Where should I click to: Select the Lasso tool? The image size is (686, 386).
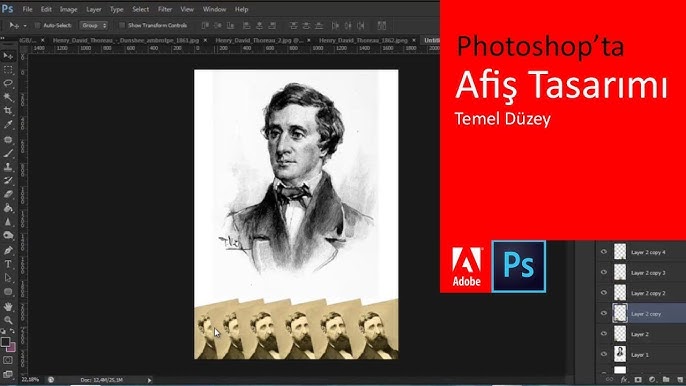point(8,83)
